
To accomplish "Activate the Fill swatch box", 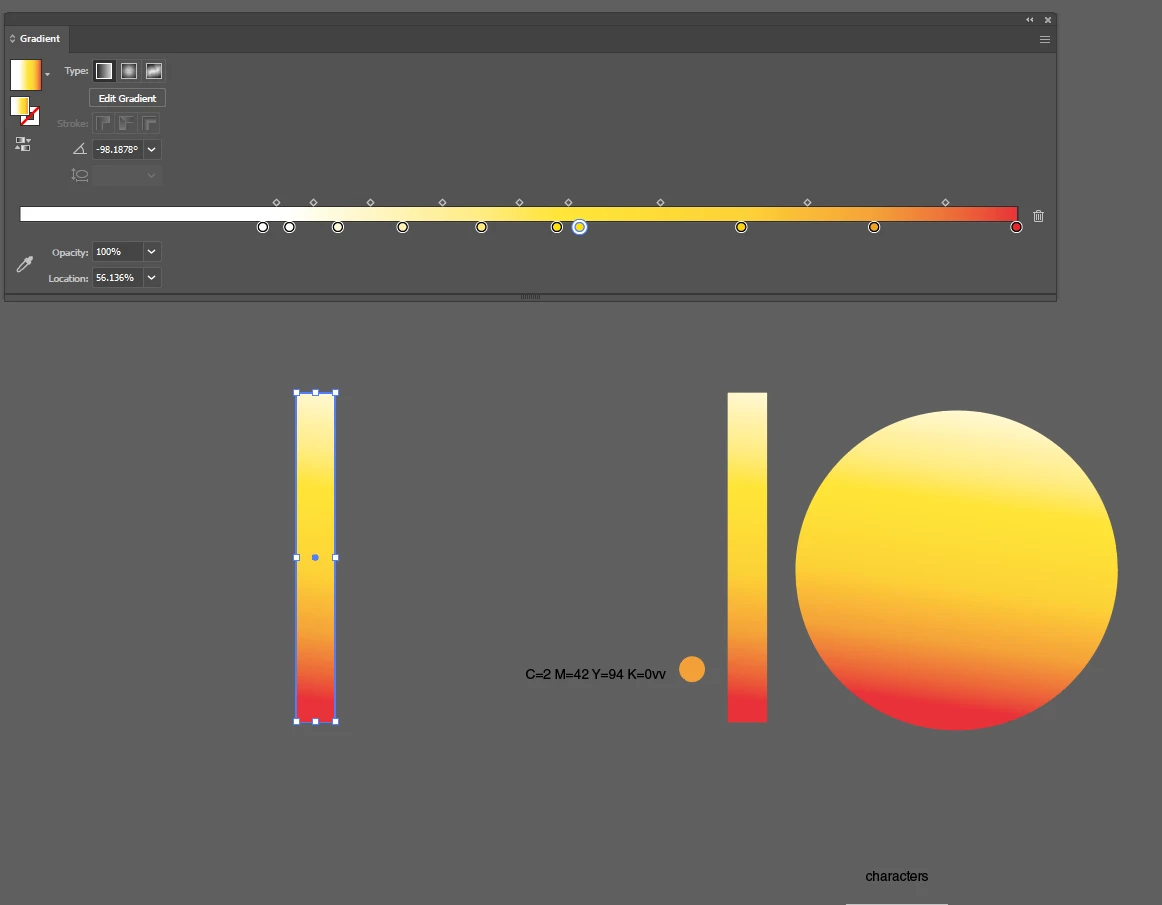I will pyautogui.click(x=20, y=106).
